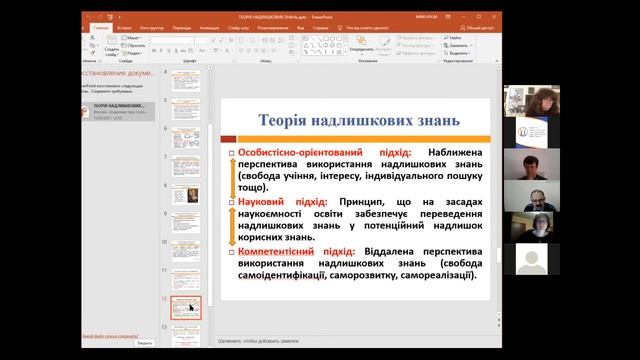The width and height of the screenshot is (640, 360).
Task: Click the Создать слайд (New Slide) button
Action: click(111, 46)
